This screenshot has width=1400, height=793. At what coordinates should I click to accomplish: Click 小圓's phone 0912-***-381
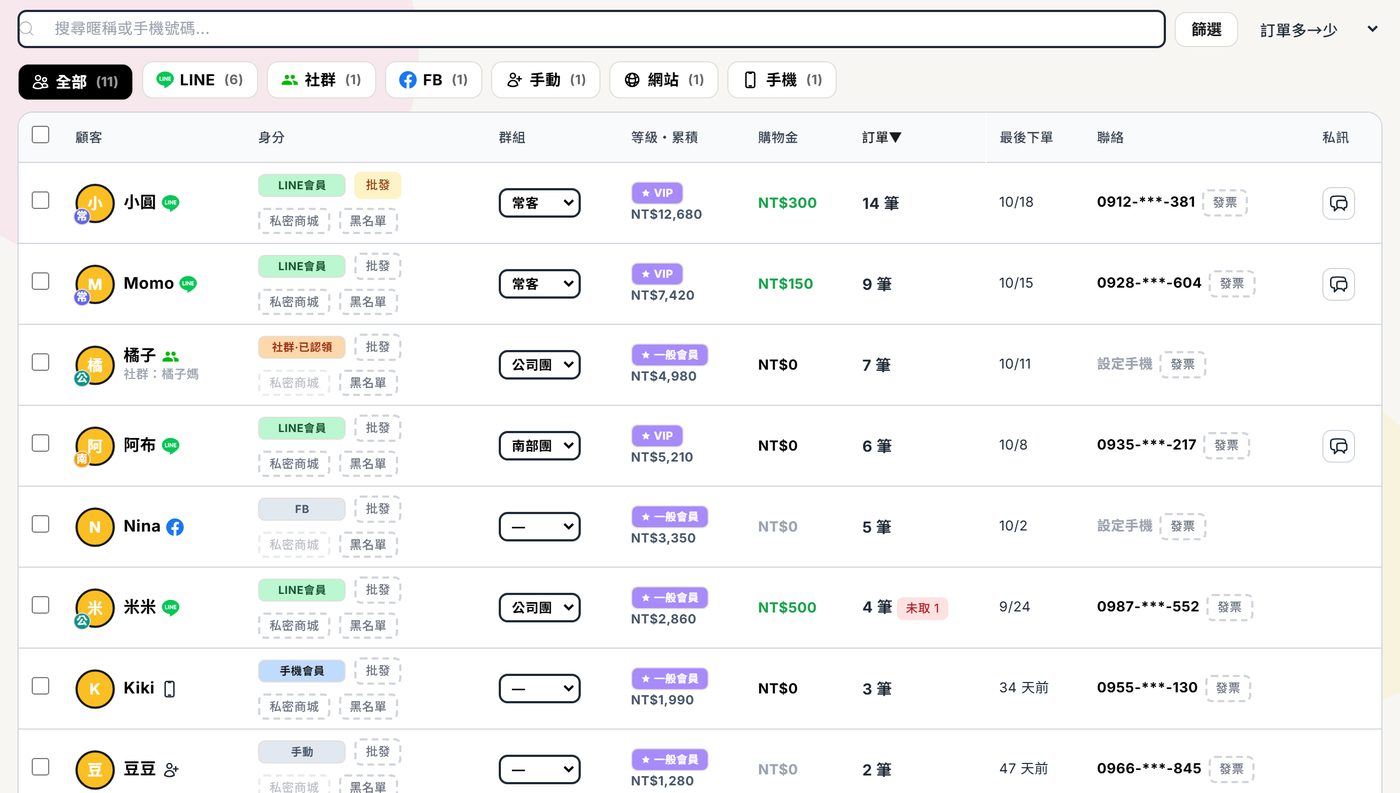1146,202
